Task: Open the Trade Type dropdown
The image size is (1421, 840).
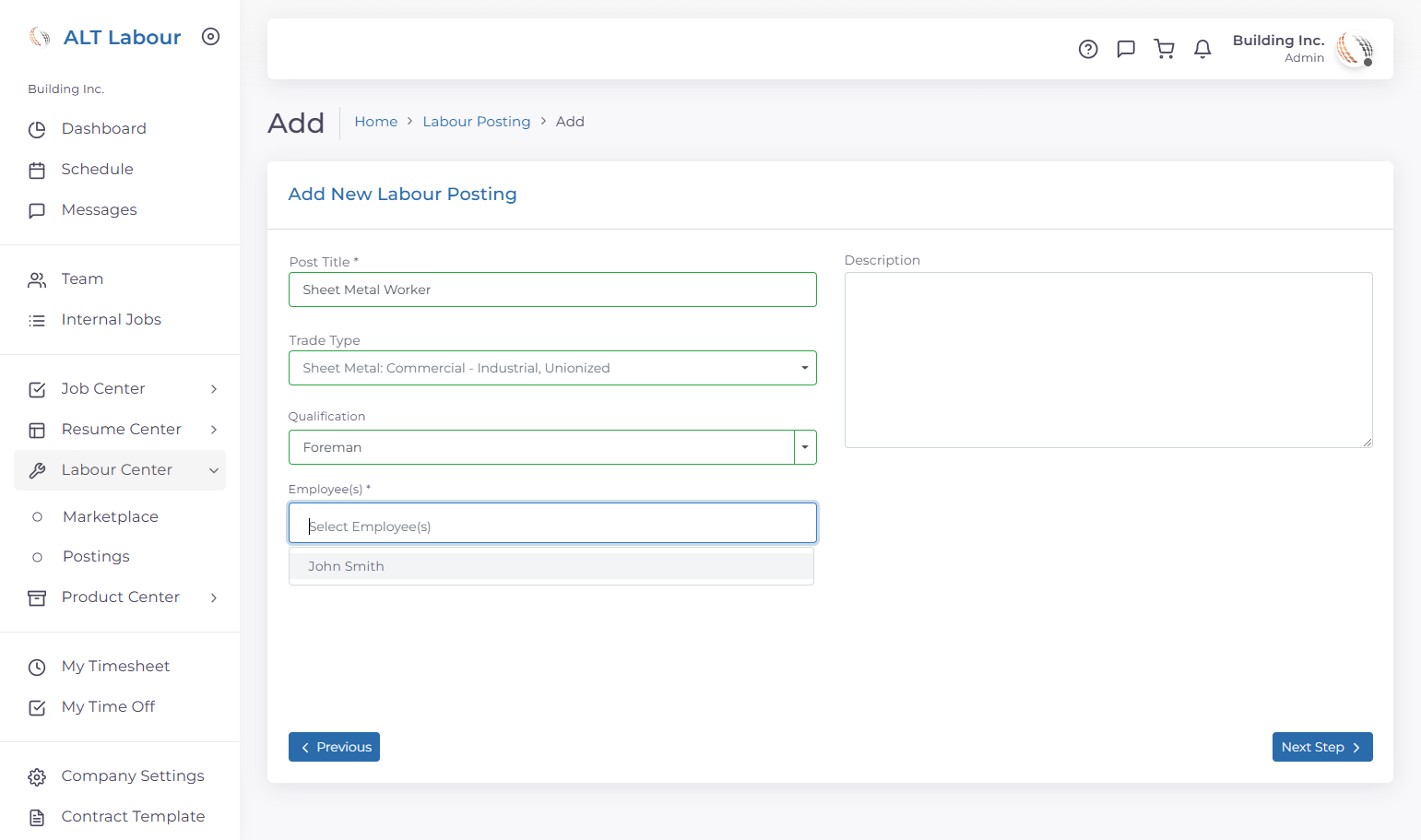Action: (552, 368)
